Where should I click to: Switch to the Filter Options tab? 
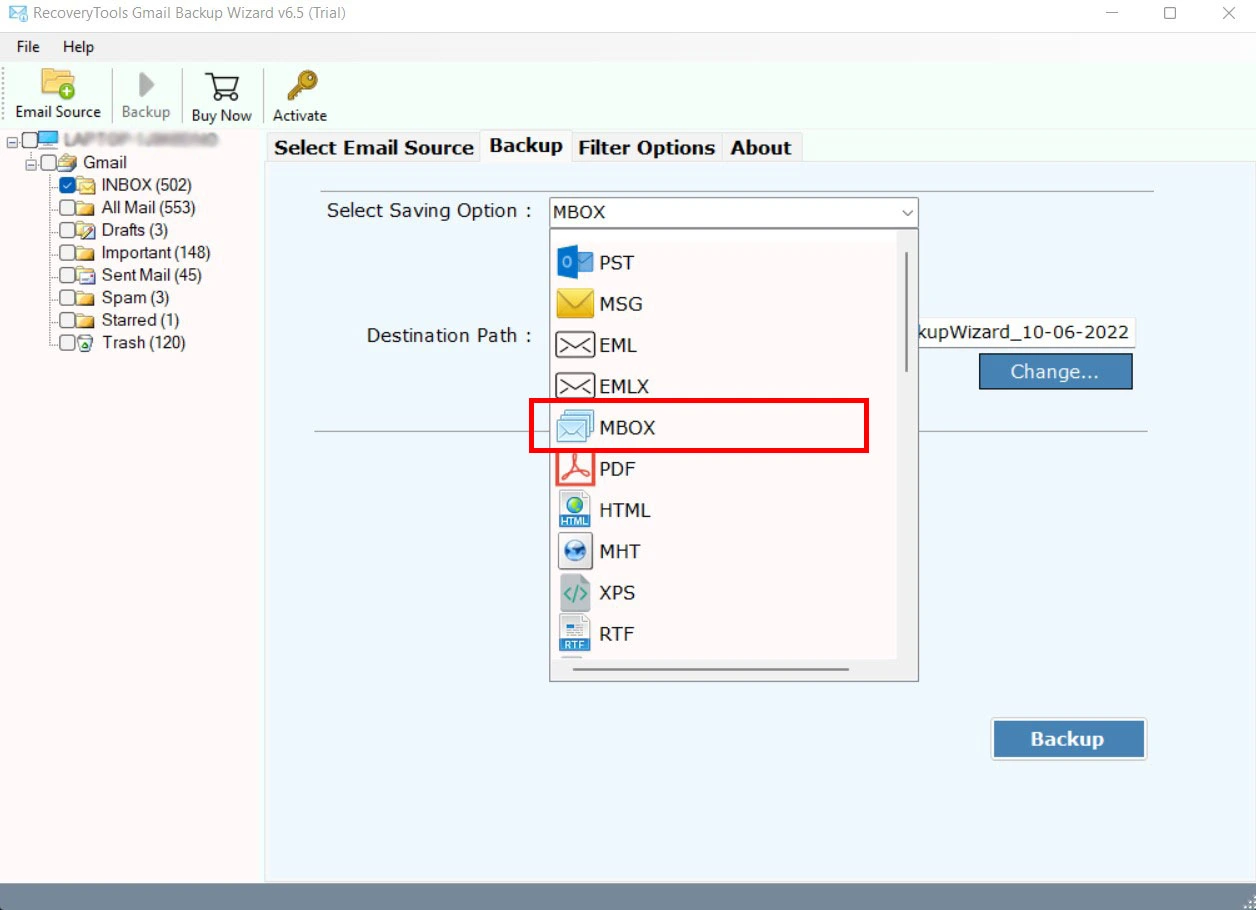[646, 148]
